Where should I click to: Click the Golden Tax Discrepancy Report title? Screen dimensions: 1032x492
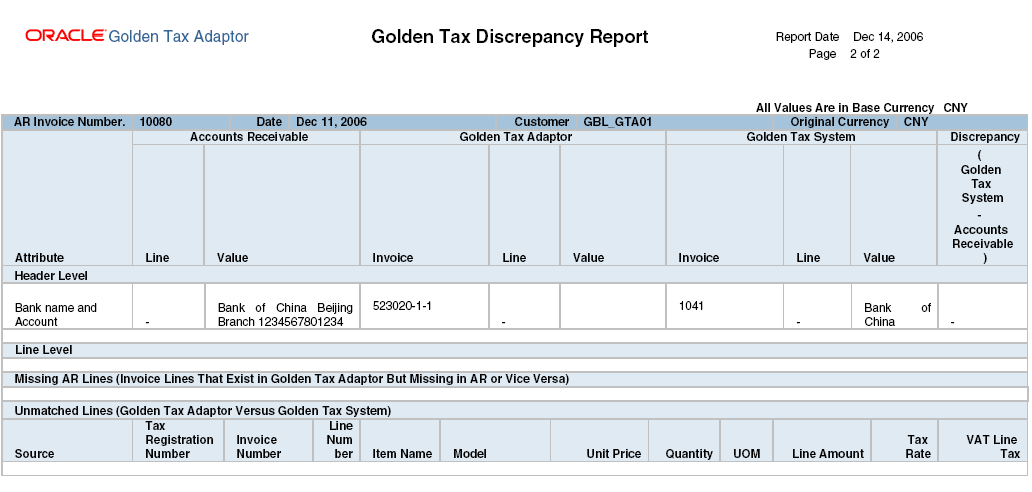tap(509, 37)
